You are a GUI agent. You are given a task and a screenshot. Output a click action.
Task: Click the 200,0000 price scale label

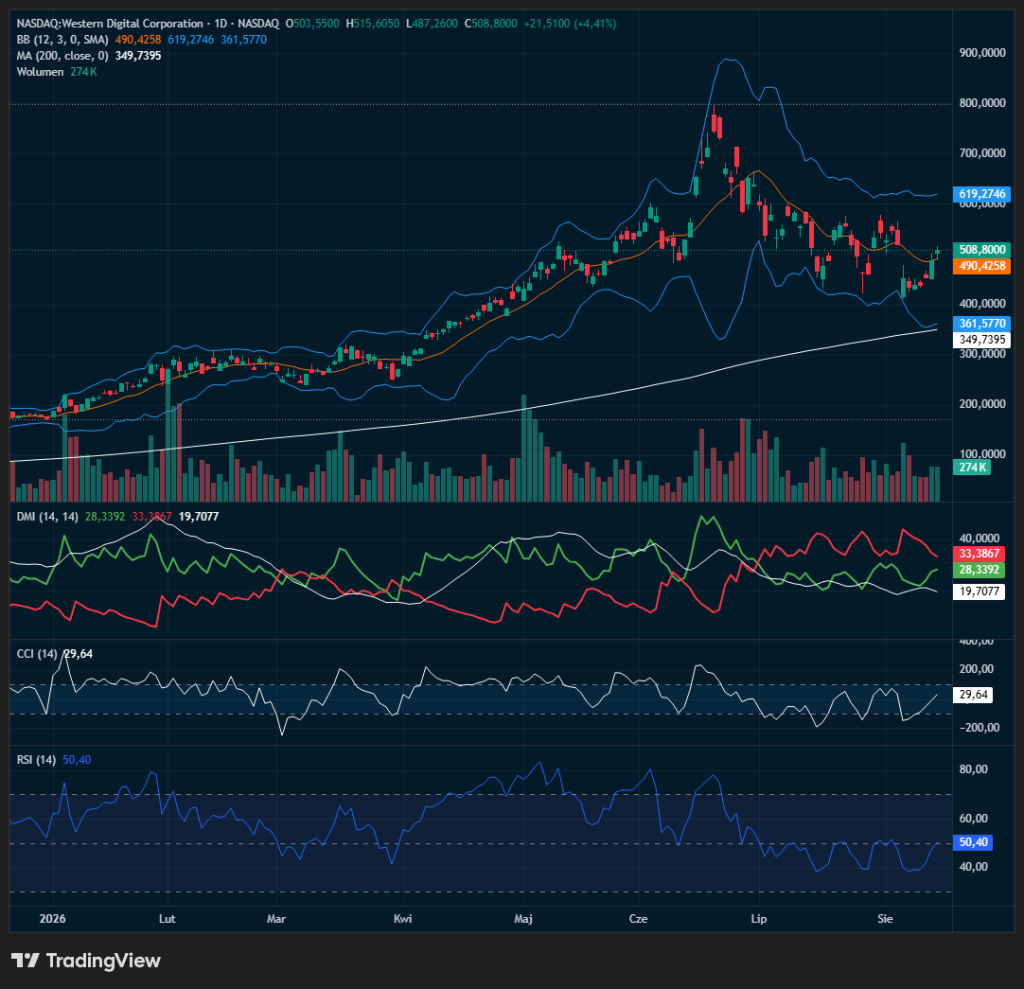[982, 404]
